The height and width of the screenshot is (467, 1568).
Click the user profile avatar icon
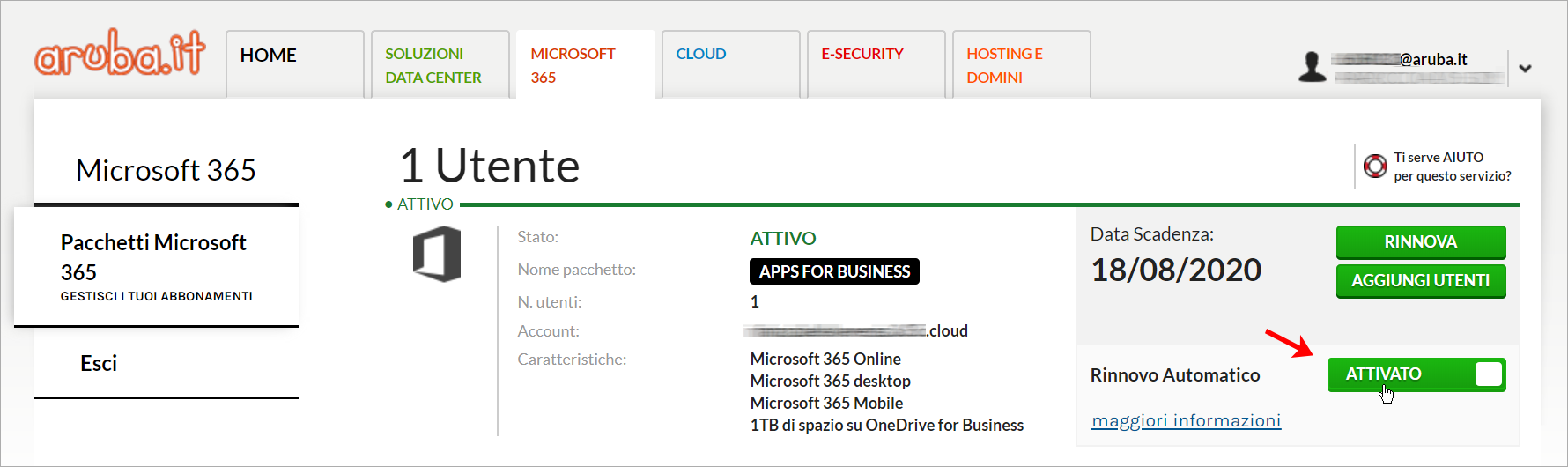click(x=1312, y=67)
